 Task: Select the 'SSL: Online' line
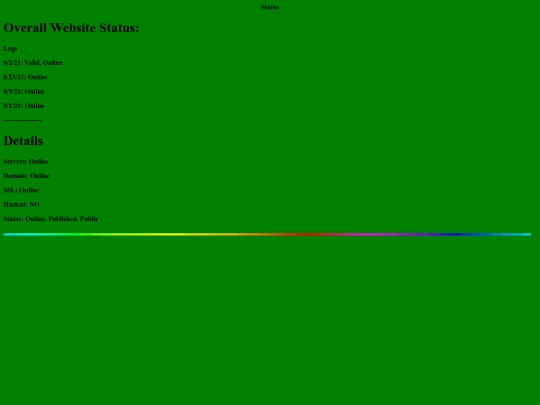coord(21,190)
